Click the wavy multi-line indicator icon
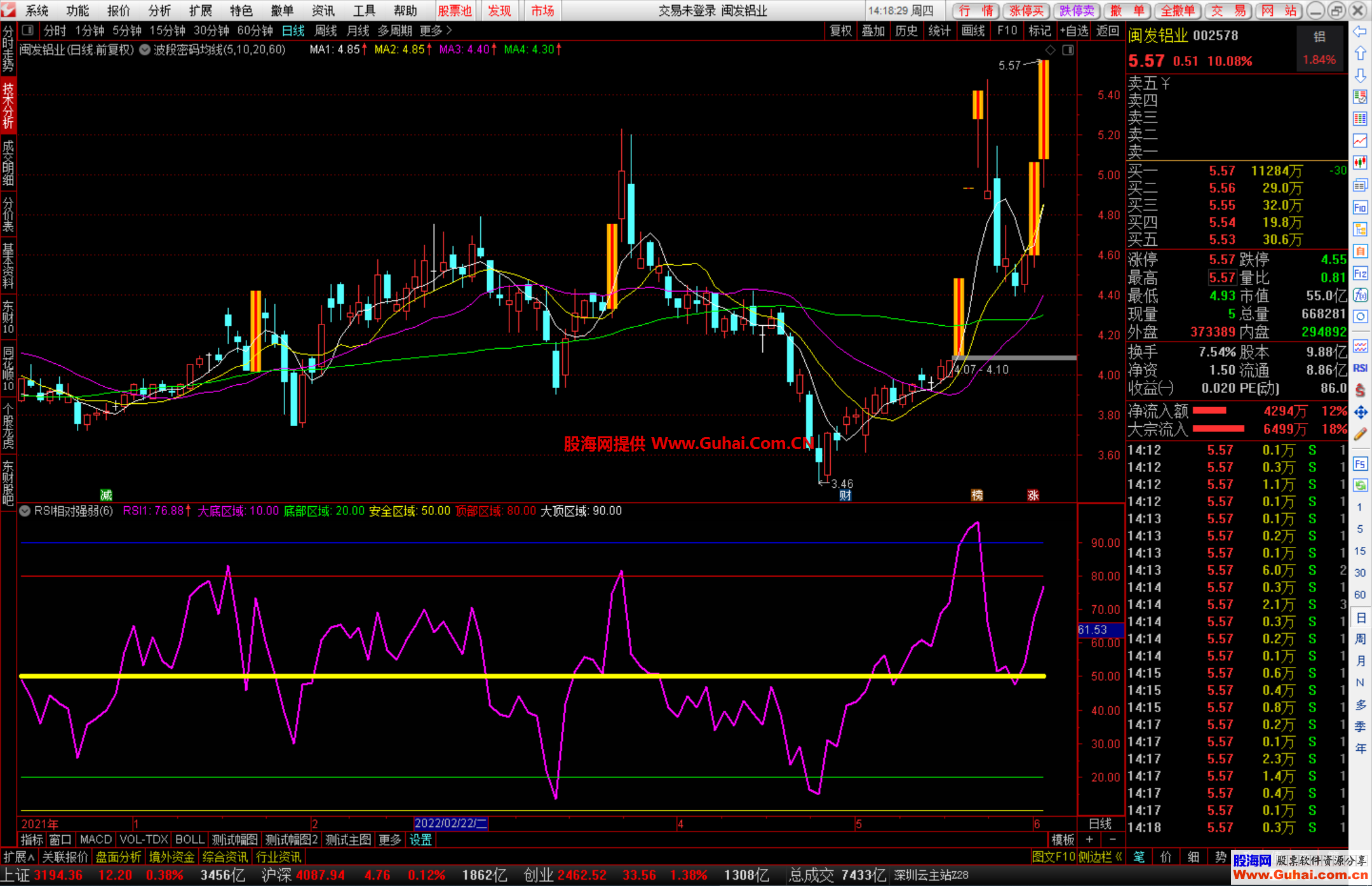1372x886 pixels. pyautogui.click(x=1360, y=346)
